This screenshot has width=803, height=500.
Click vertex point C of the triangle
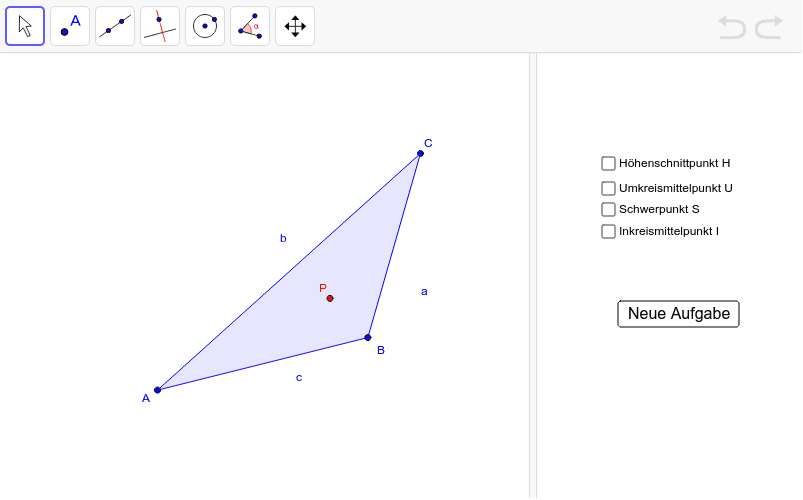click(x=420, y=153)
